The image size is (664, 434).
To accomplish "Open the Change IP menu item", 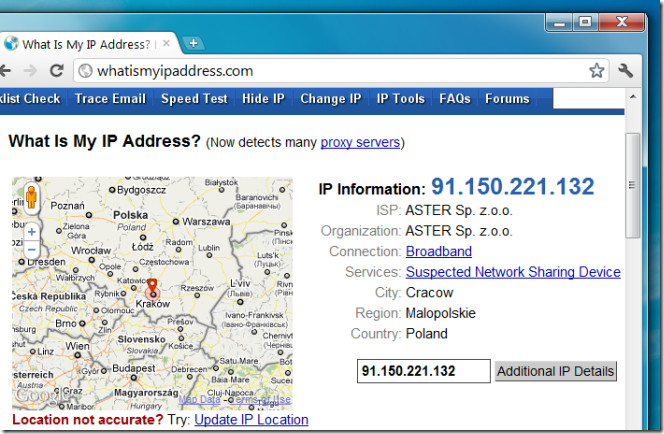I will click(x=330, y=99).
